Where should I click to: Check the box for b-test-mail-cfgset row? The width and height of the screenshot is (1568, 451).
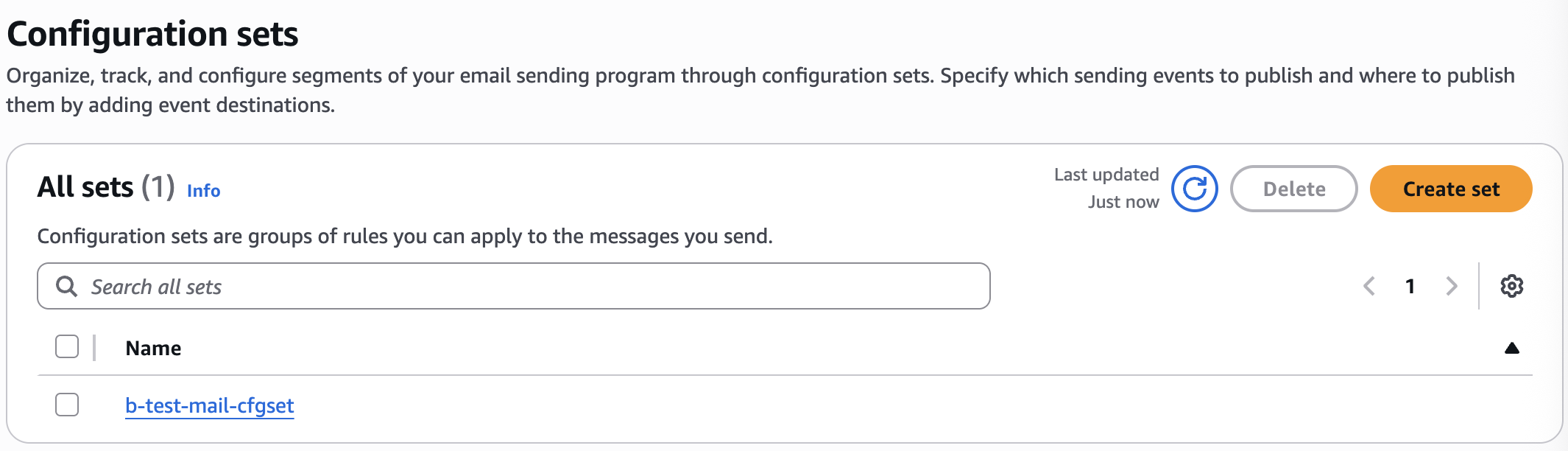click(67, 405)
